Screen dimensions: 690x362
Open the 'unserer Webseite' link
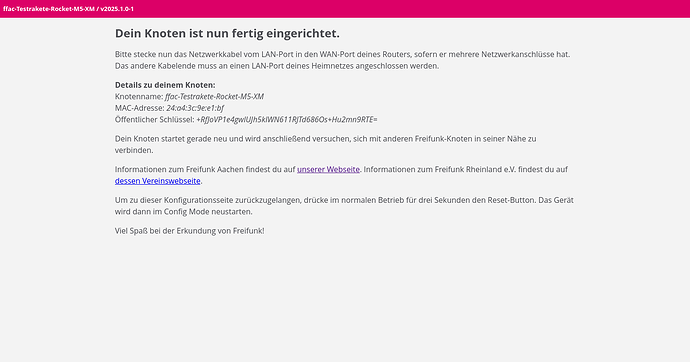point(328,169)
